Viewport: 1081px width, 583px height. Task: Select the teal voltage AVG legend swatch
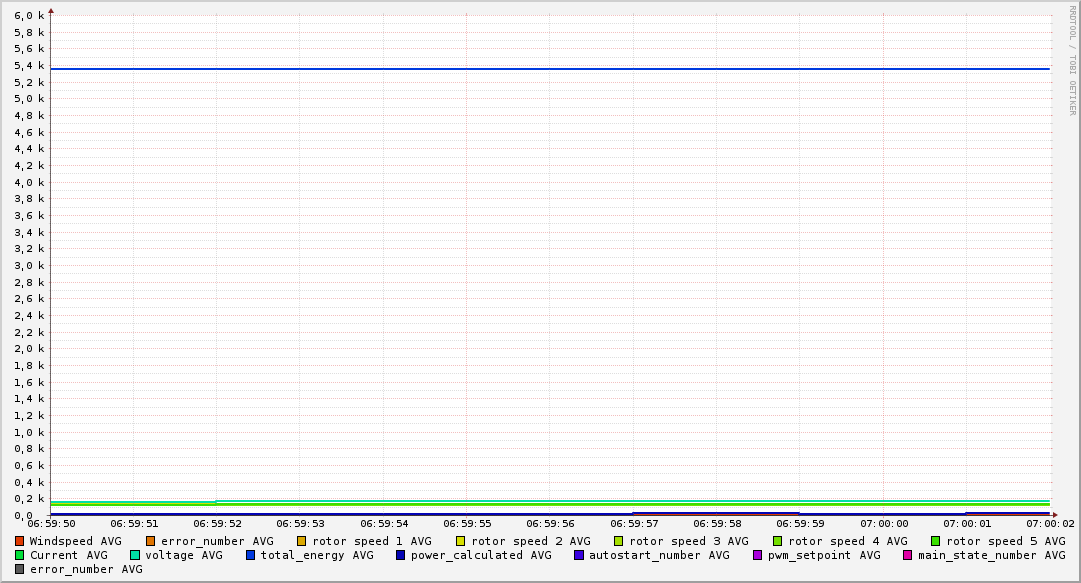(x=135, y=555)
